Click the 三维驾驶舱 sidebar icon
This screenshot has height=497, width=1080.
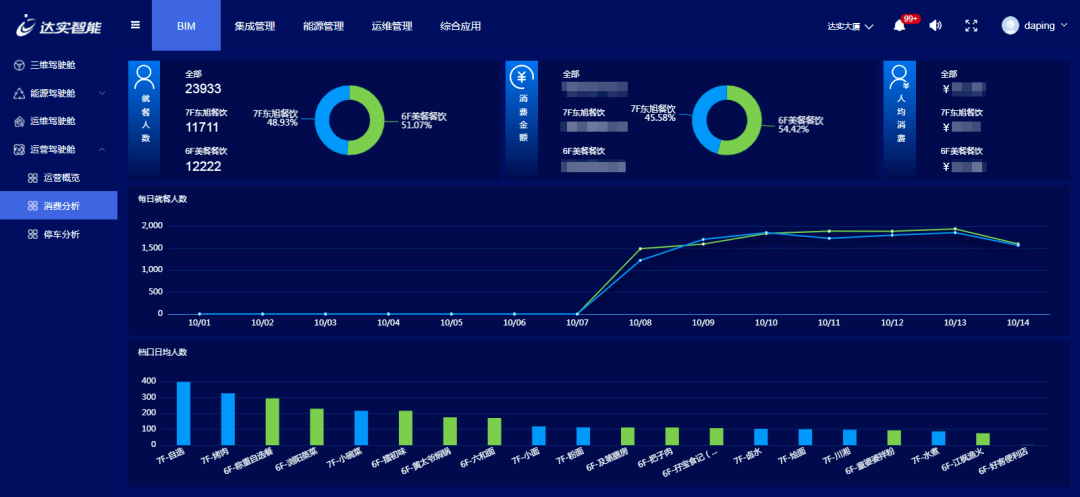pyautogui.click(x=19, y=65)
